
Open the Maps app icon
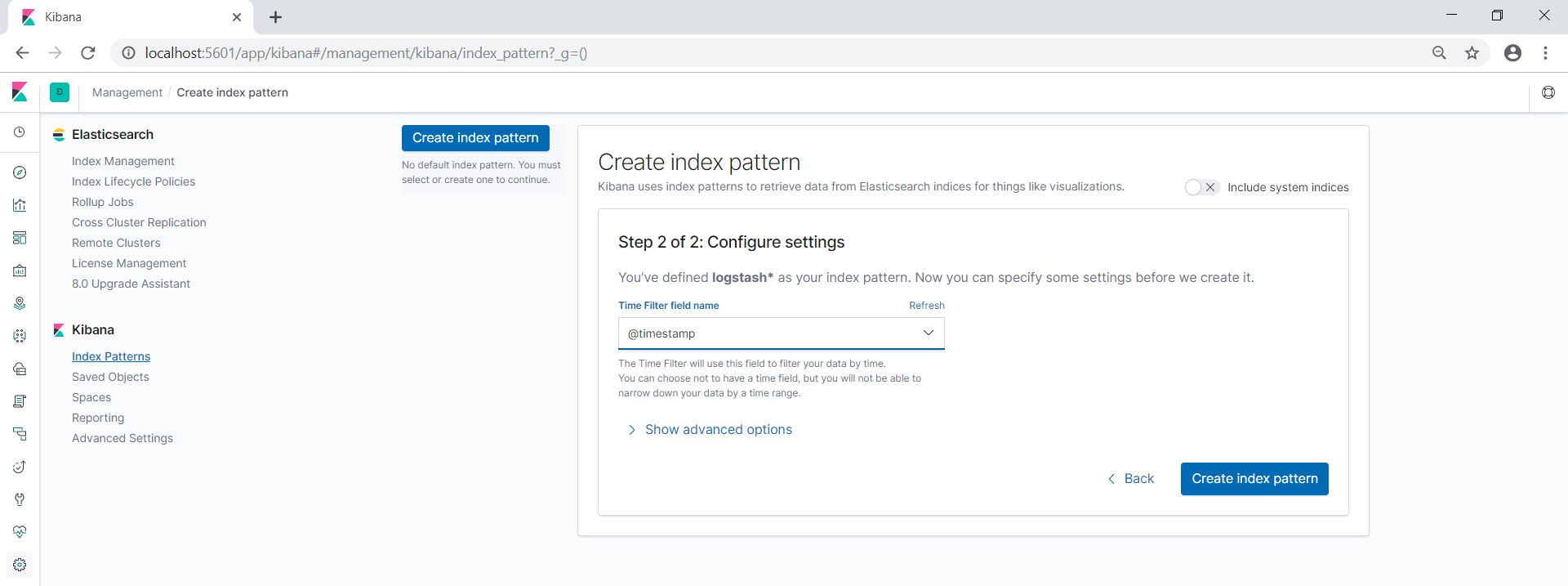(20, 303)
